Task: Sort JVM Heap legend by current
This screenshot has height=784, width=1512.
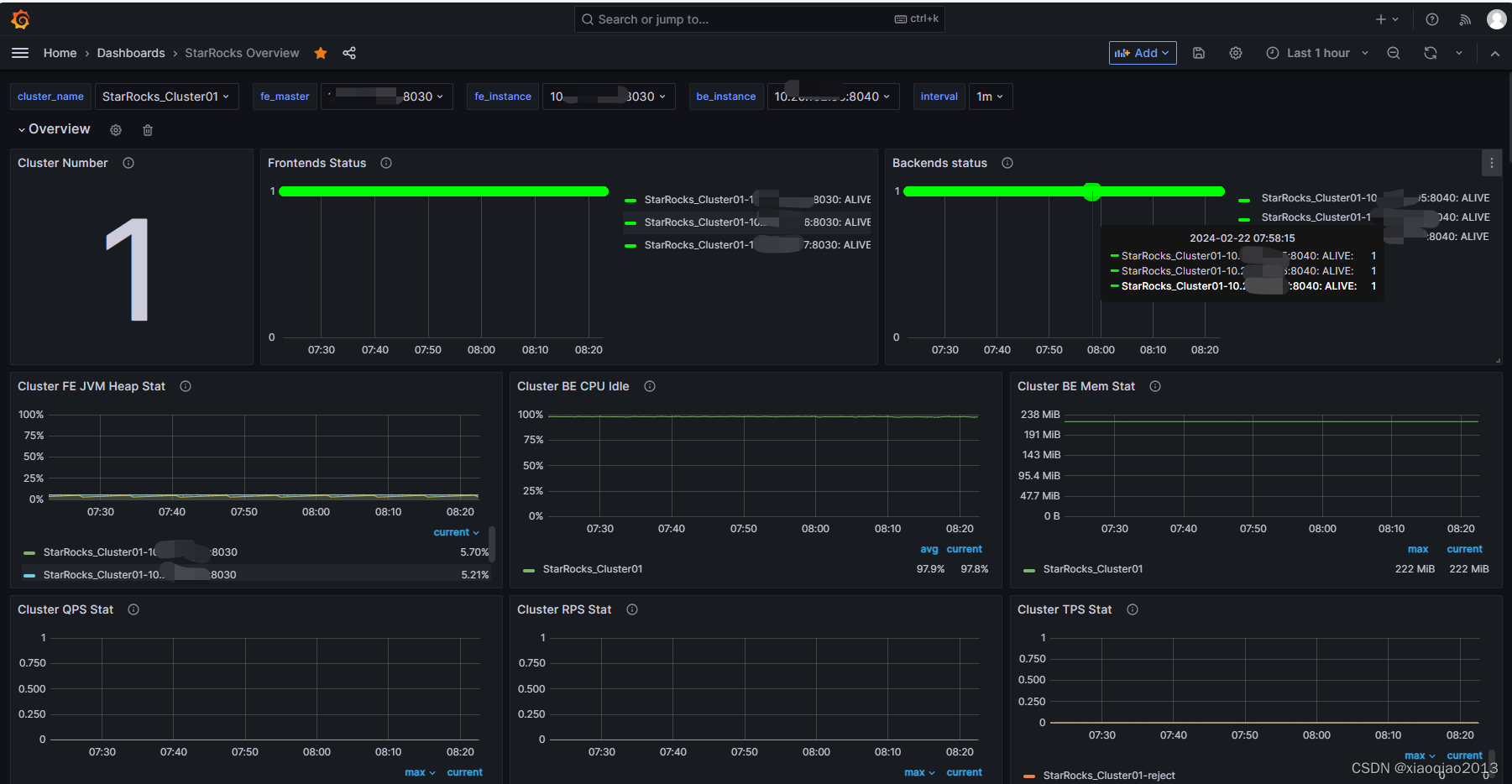Action: pyautogui.click(x=456, y=532)
